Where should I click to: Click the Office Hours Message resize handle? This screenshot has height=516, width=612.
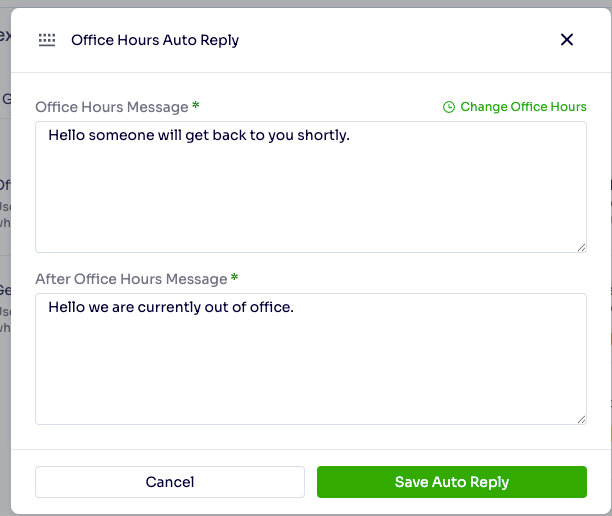(x=581, y=247)
